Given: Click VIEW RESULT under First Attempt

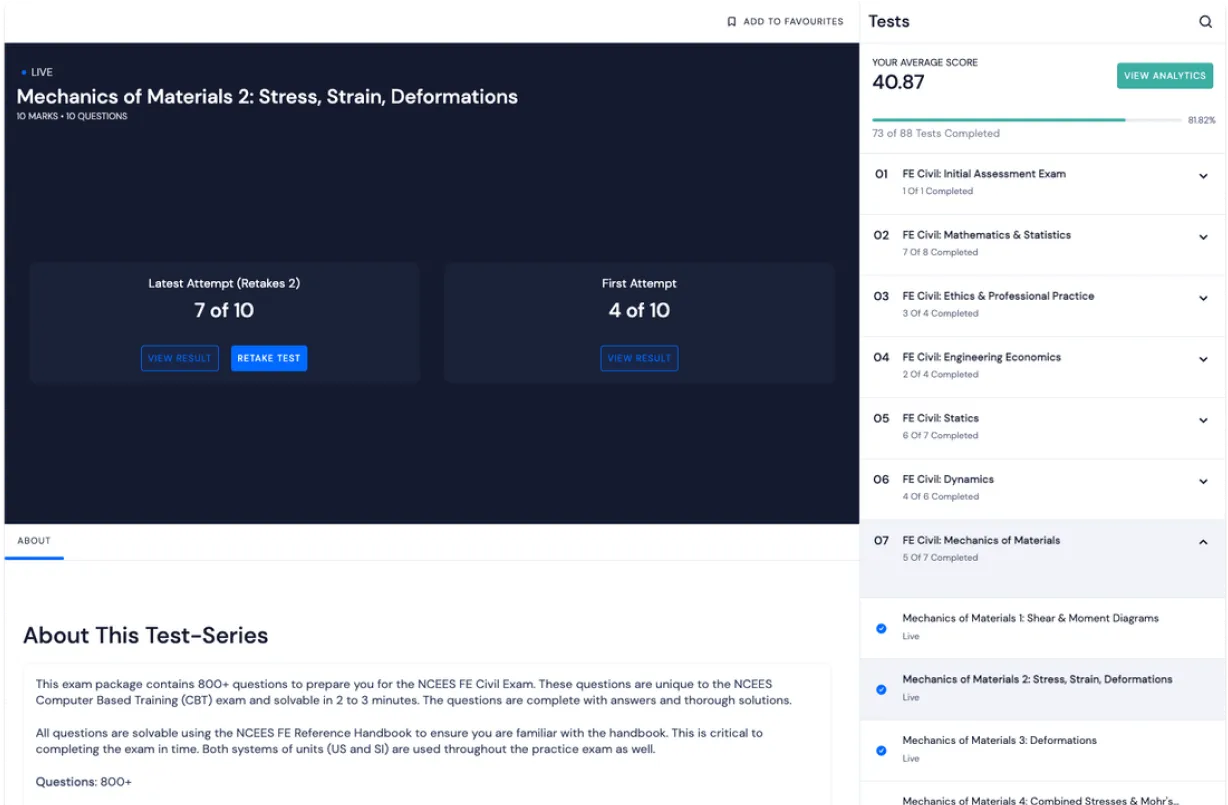Looking at the screenshot, I should coord(639,358).
